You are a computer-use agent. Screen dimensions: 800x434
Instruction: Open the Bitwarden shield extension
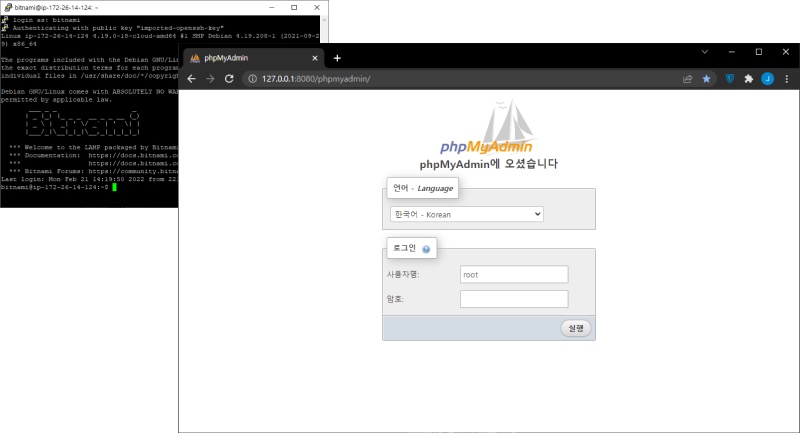[730, 78]
